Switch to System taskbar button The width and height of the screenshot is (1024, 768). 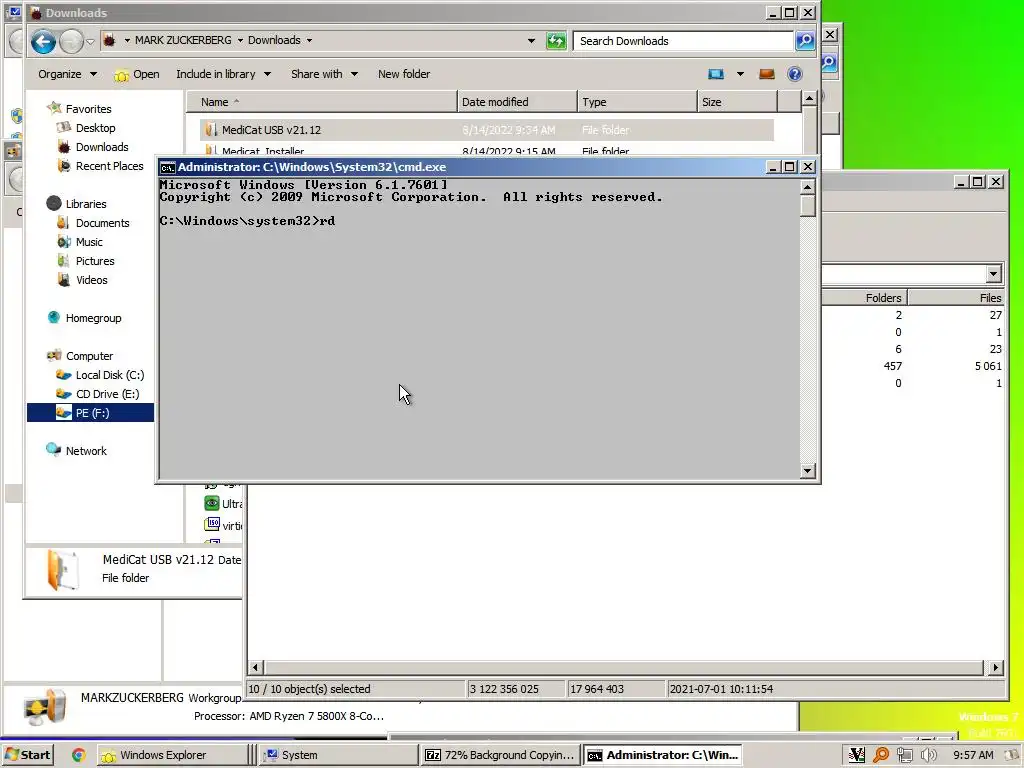point(338,755)
